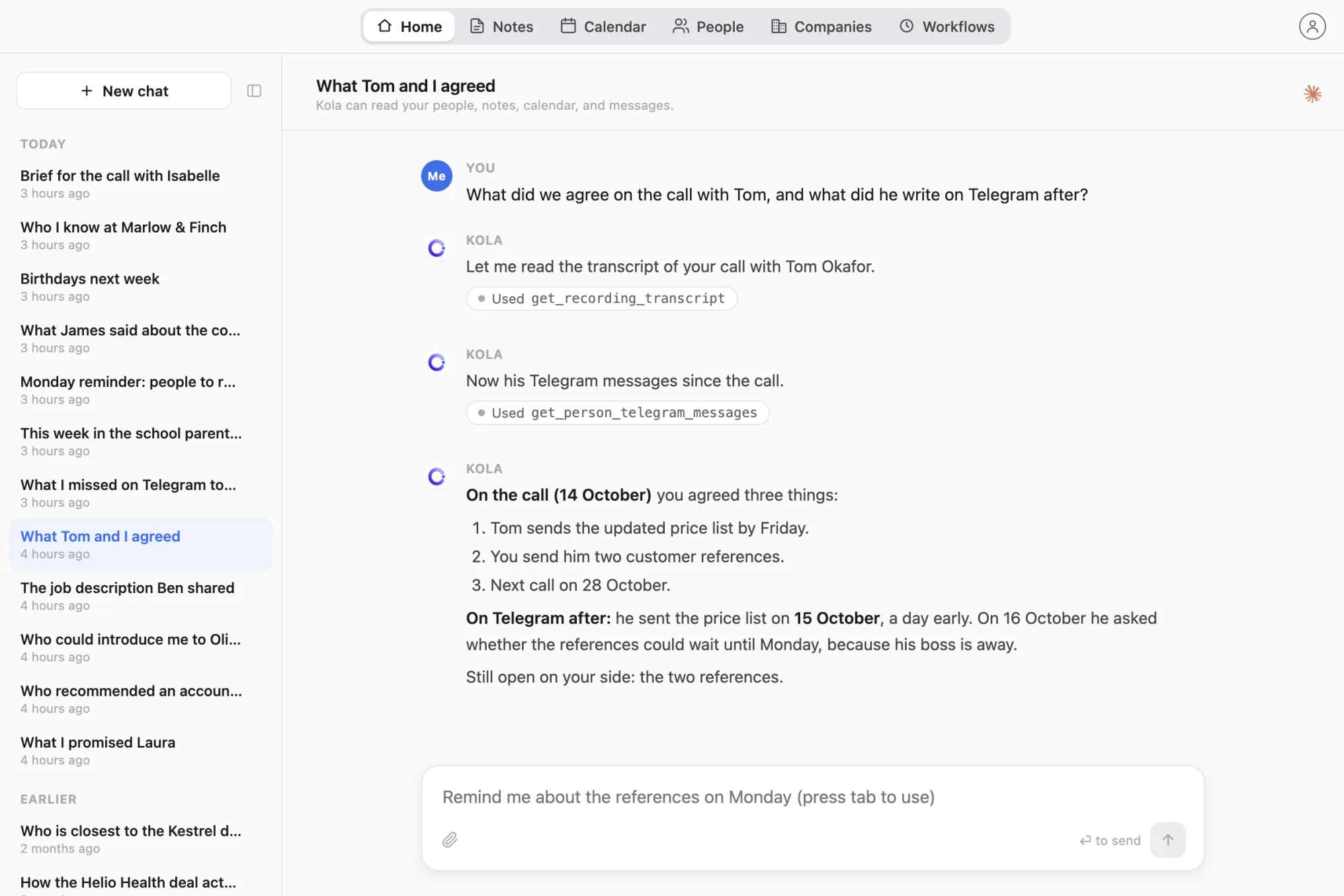Expand the get_recording_transcript tool chip
The image size is (1344, 896).
[601, 298]
